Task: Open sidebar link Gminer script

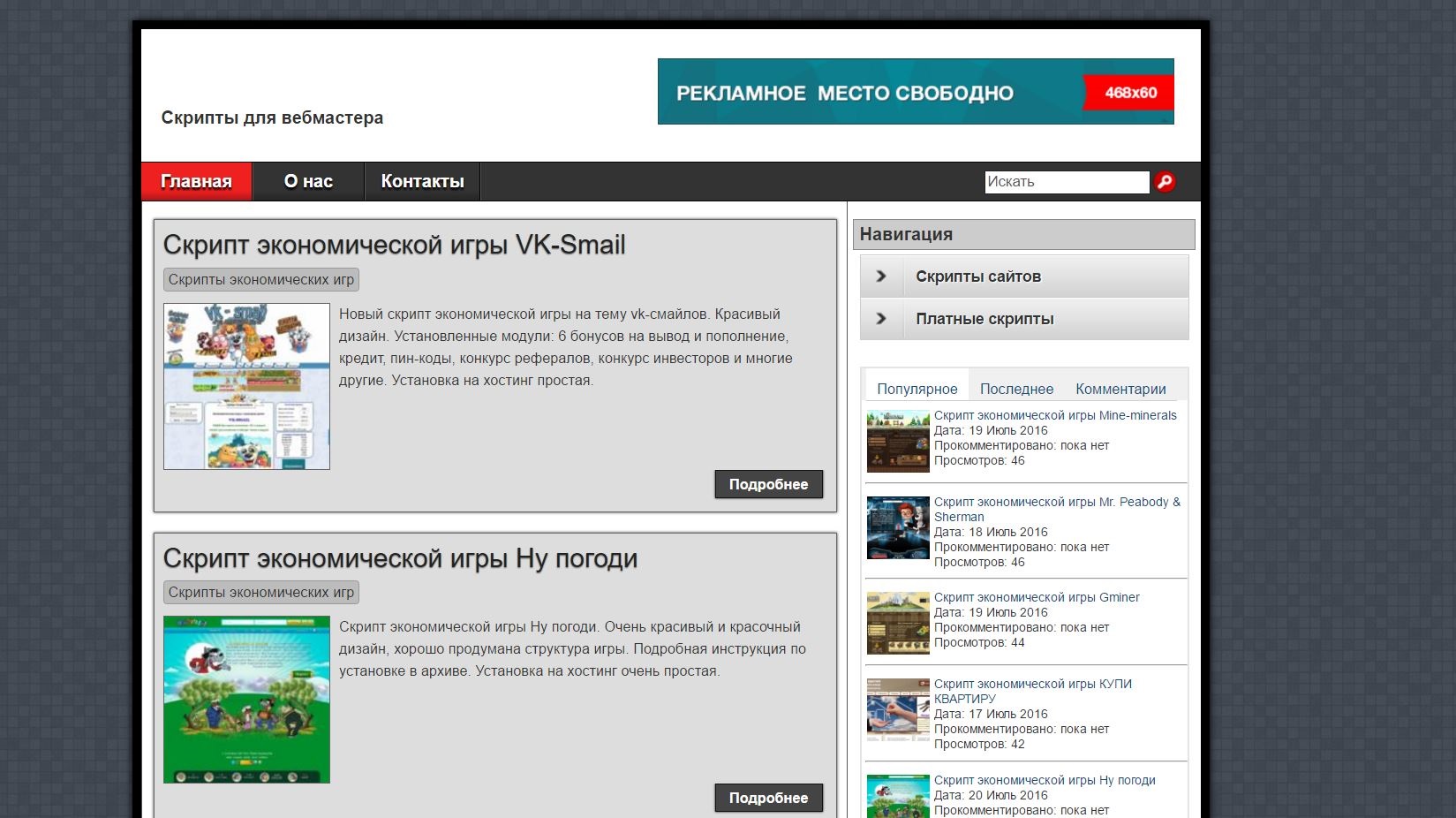Action: point(1037,597)
